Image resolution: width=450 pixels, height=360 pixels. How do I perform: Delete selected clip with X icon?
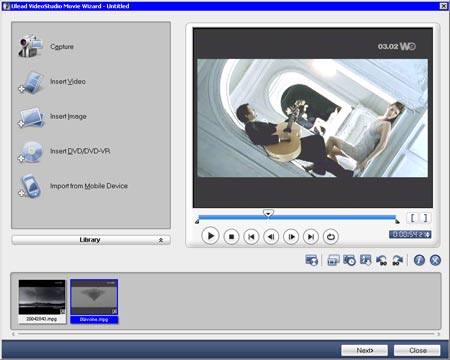tap(435, 260)
